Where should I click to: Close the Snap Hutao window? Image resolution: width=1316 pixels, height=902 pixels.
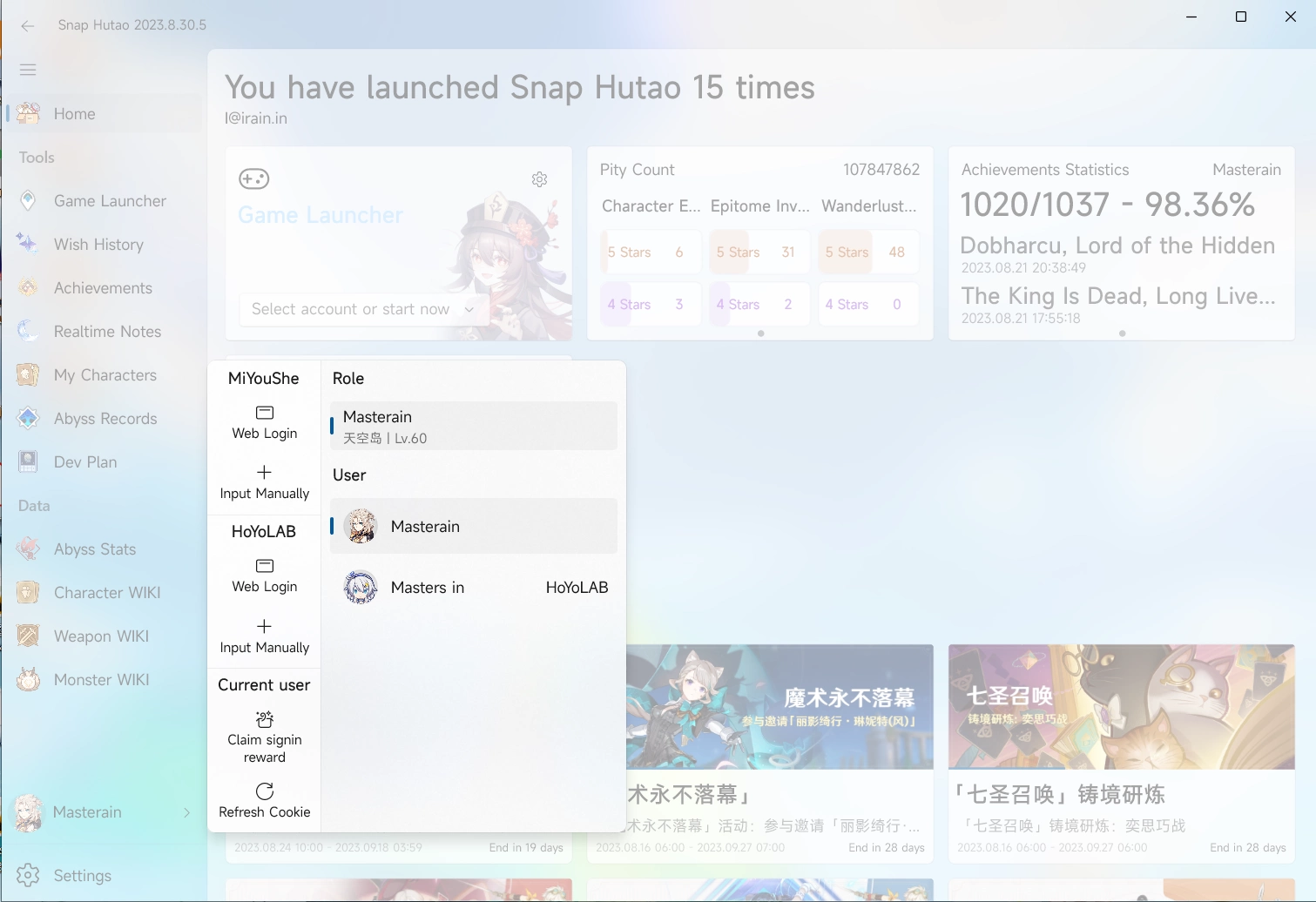(x=1291, y=17)
